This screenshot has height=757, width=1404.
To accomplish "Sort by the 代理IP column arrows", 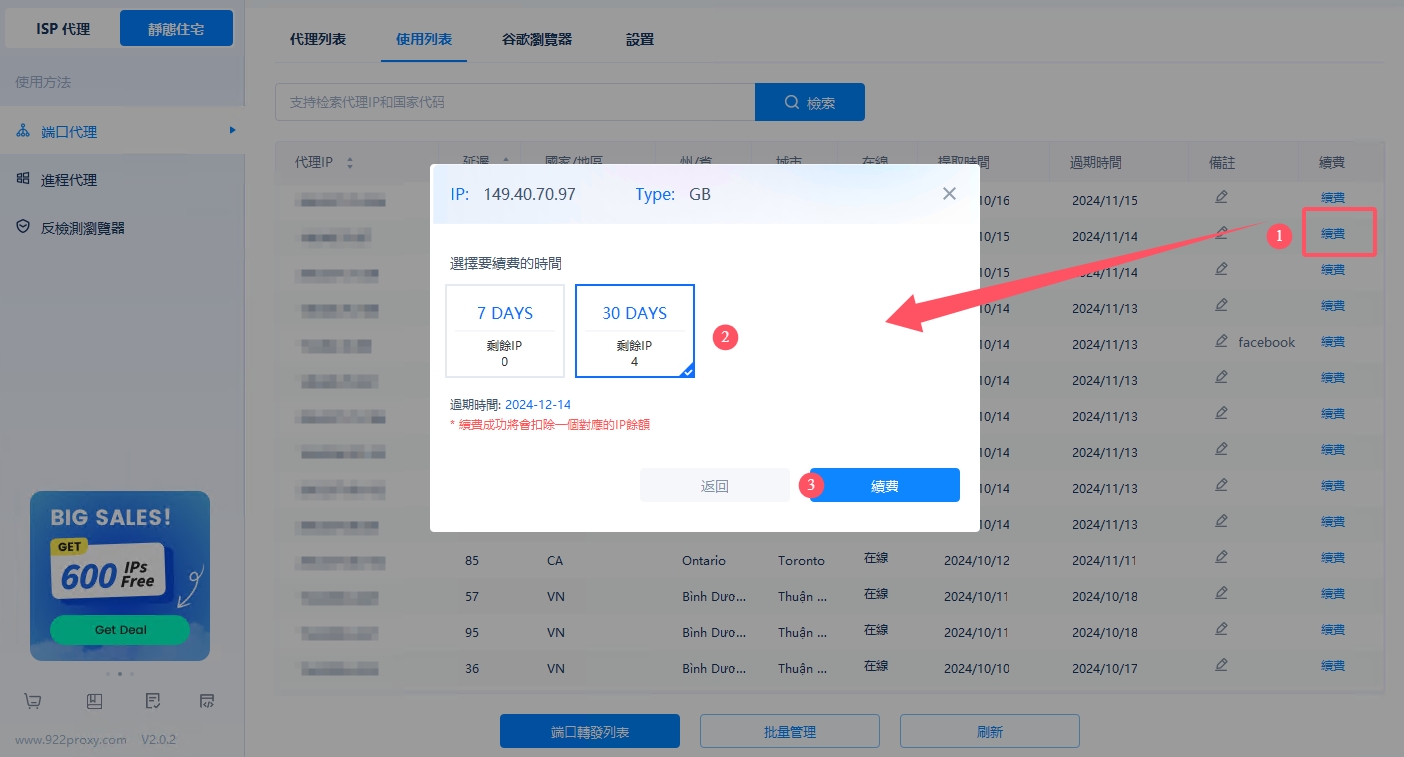I will tap(350, 163).
